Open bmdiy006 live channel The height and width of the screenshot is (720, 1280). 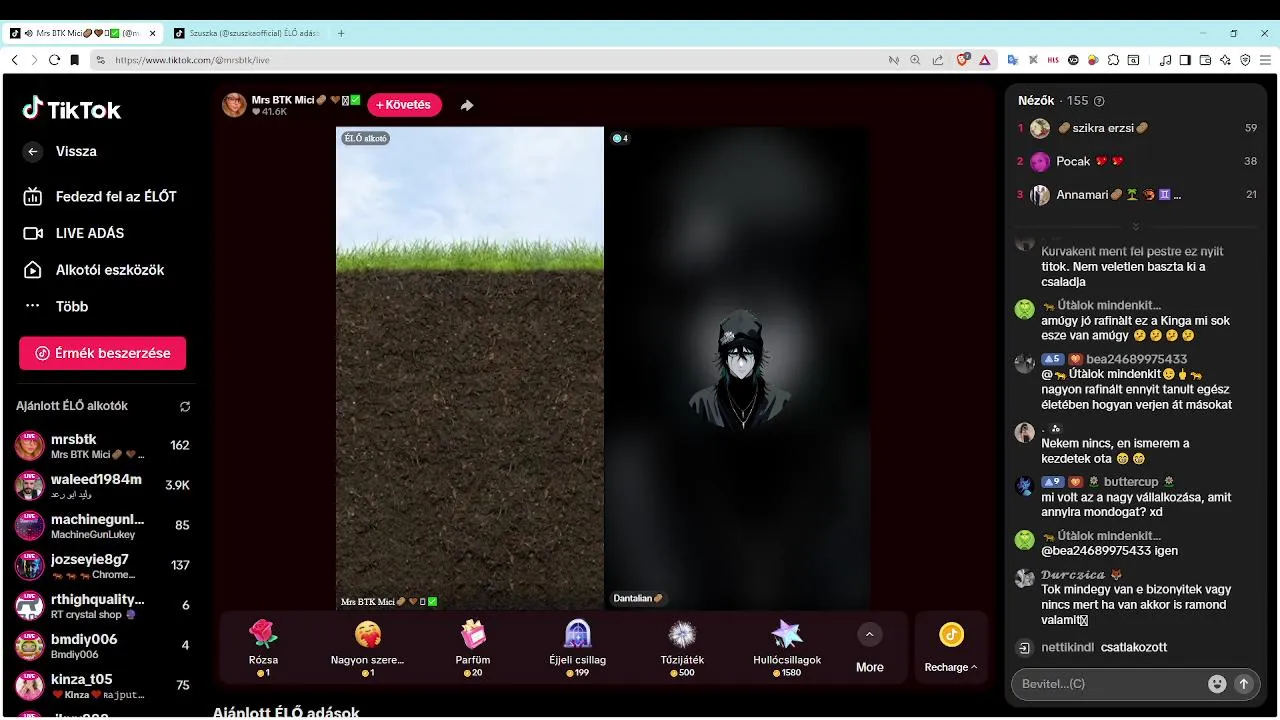click(x=102, y=646)
